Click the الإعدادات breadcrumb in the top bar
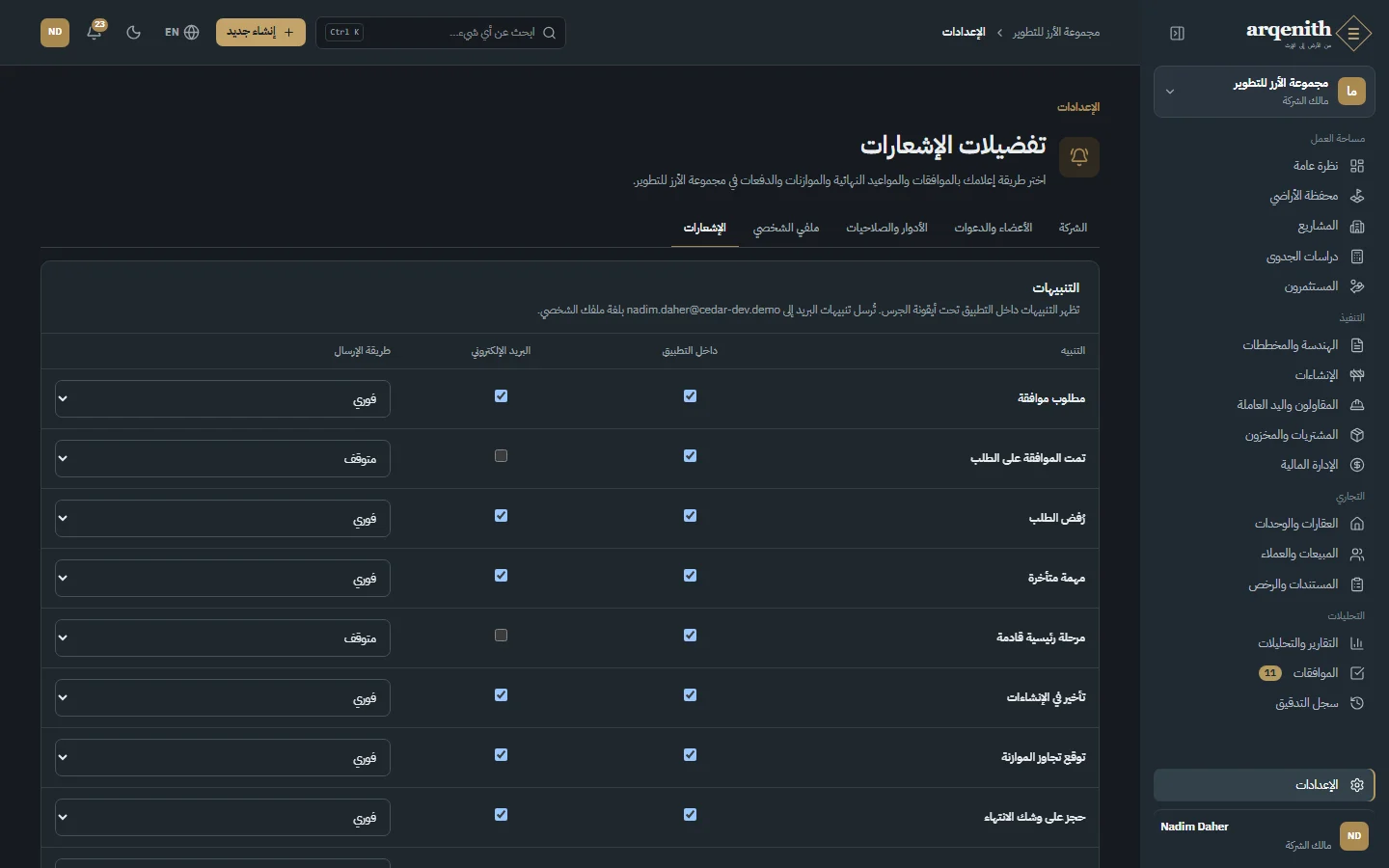Image resolution: width=1389 pixels, height=868 pixels. coord(964,33)
